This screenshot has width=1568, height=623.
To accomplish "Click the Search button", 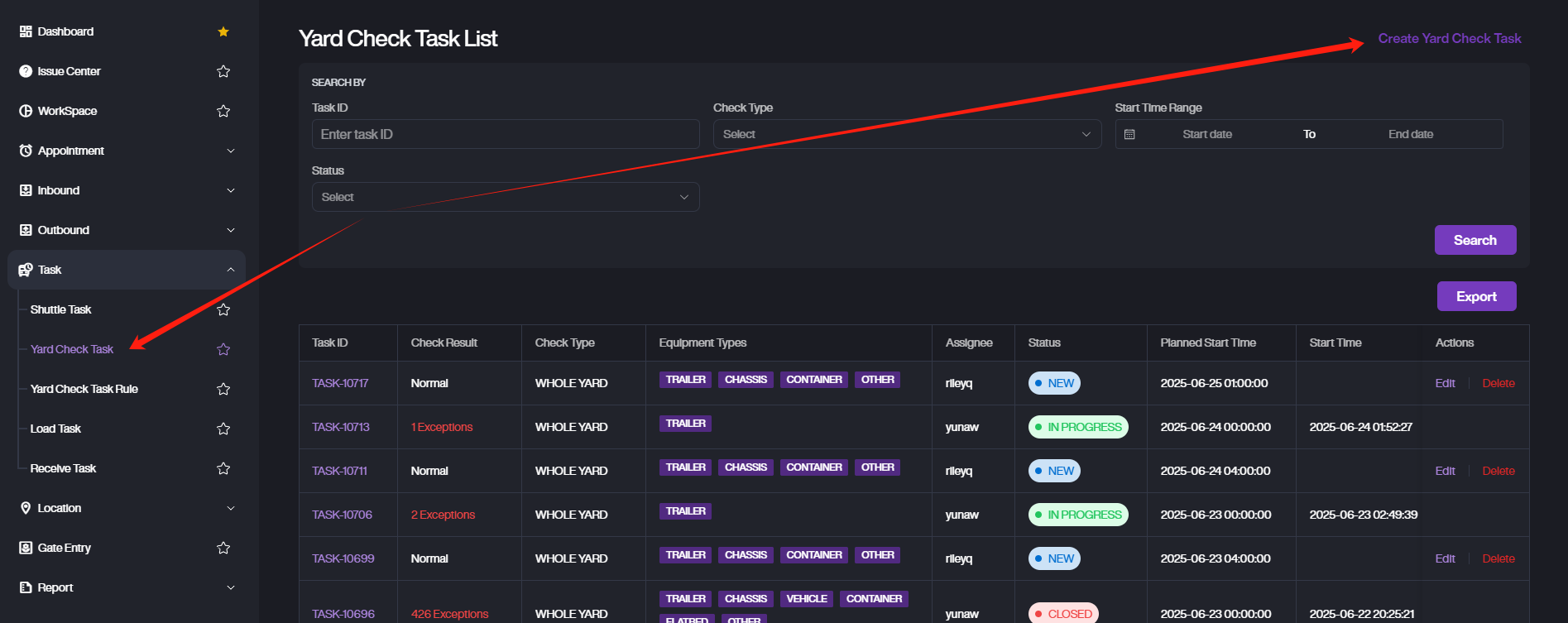I will click(1474, 240).
